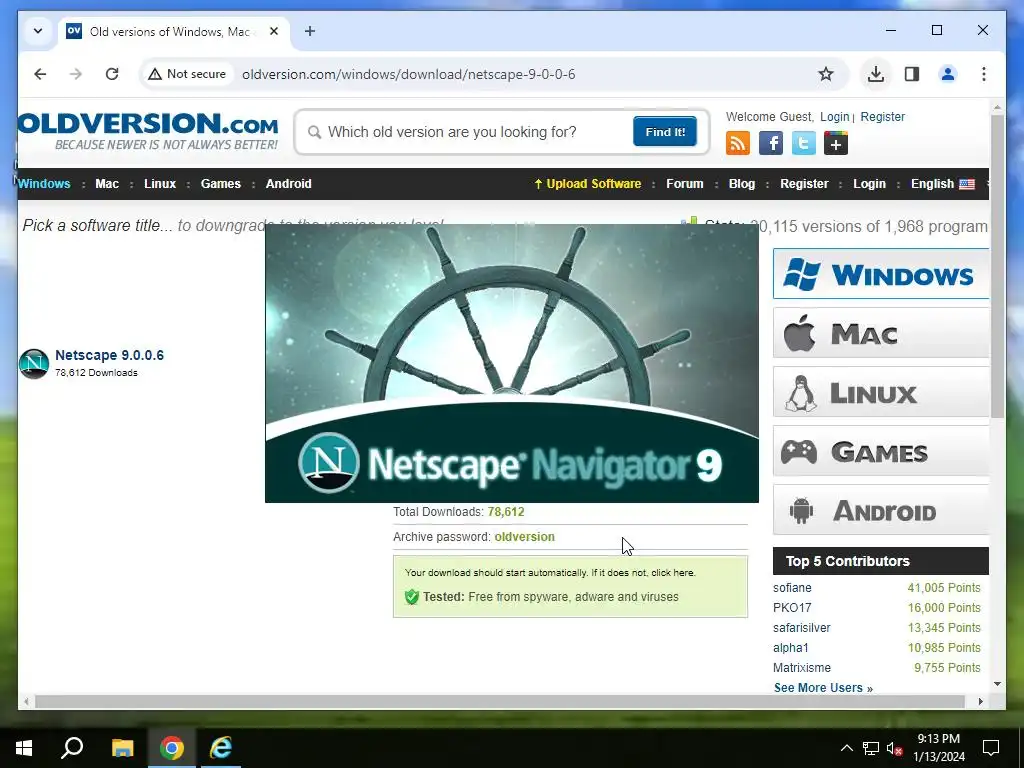
Task: Open contributor alpha1 profile
Action: pyautogui.click(x=791, y=648)
